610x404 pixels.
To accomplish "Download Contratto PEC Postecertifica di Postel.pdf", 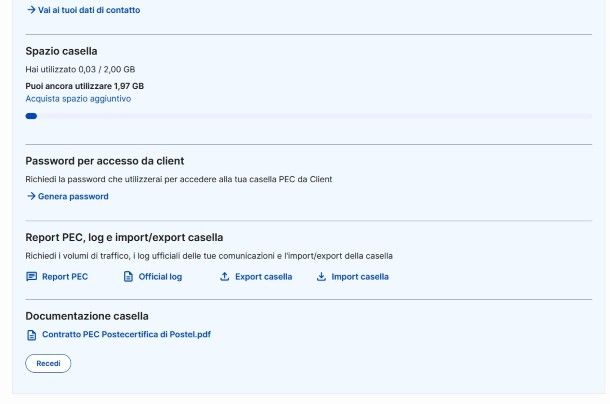I will click(126, 335).
